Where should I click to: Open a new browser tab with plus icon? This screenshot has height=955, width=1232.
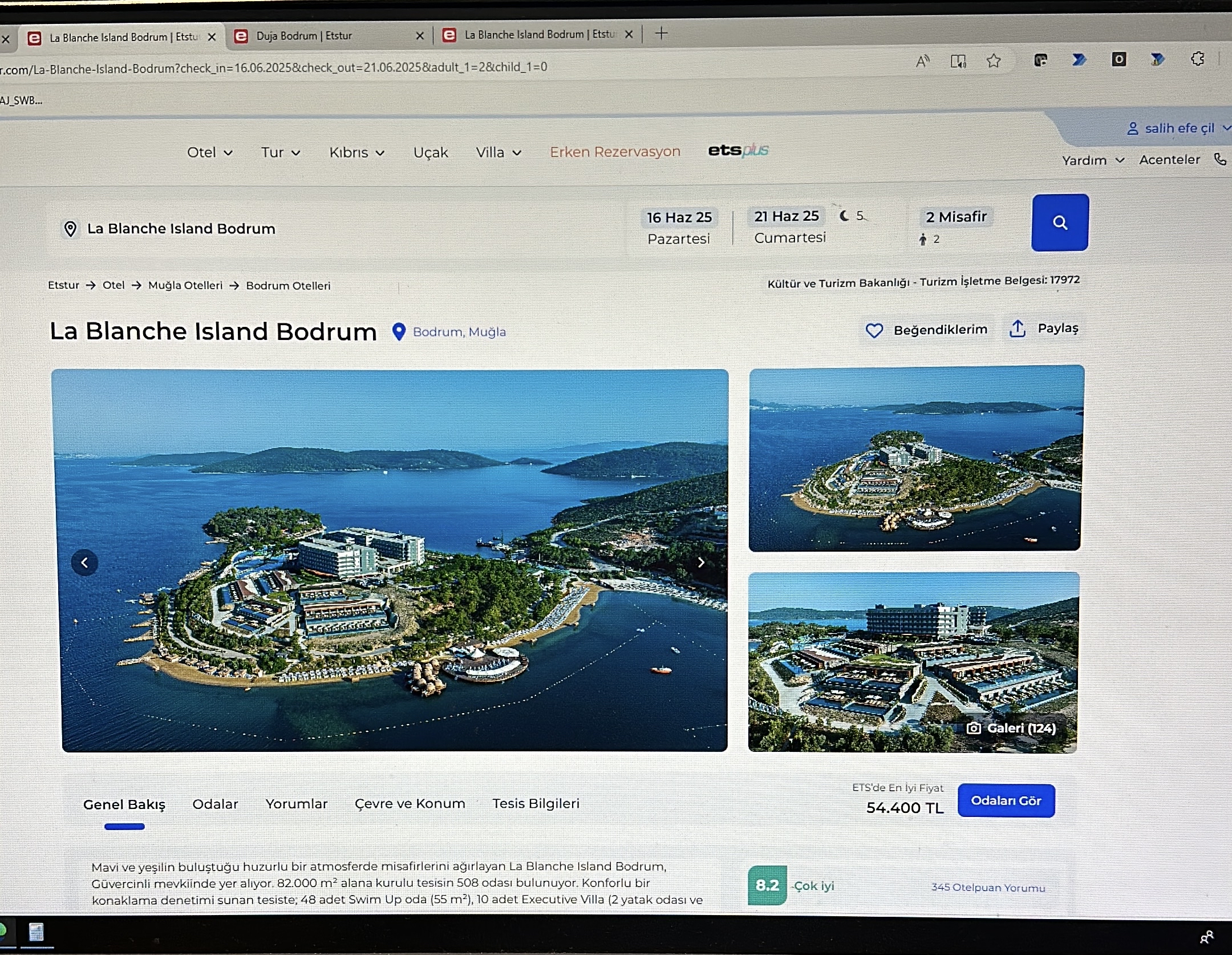click(x=661, y=34)
